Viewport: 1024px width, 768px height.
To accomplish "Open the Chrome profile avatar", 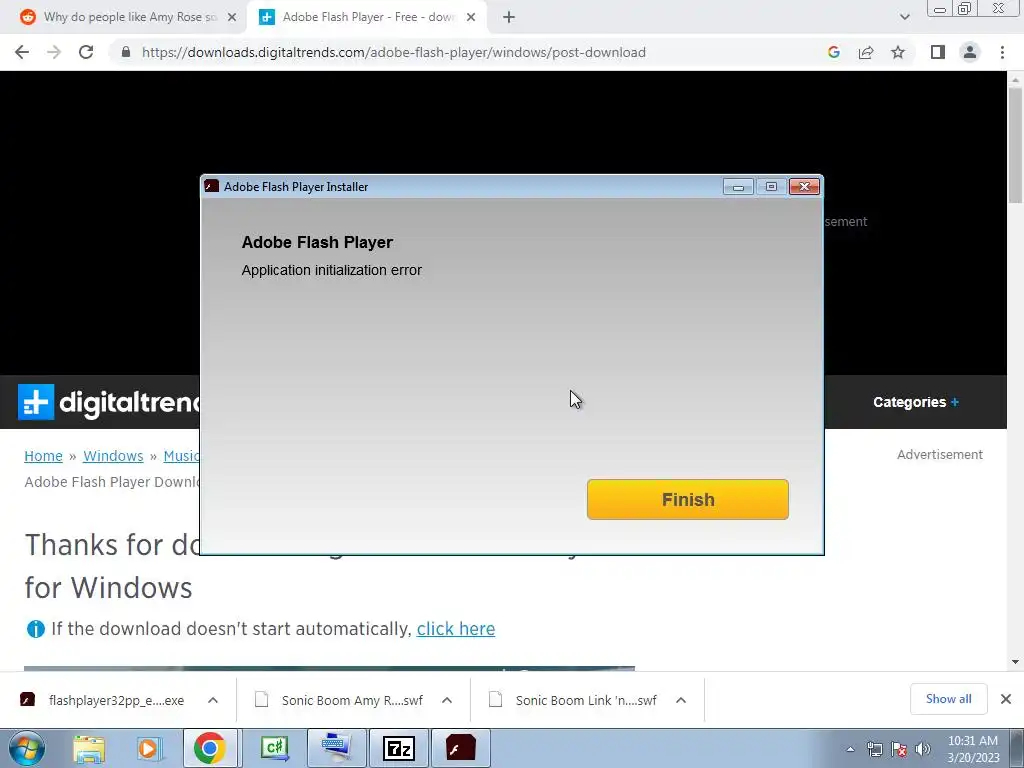I will (970, 52).
